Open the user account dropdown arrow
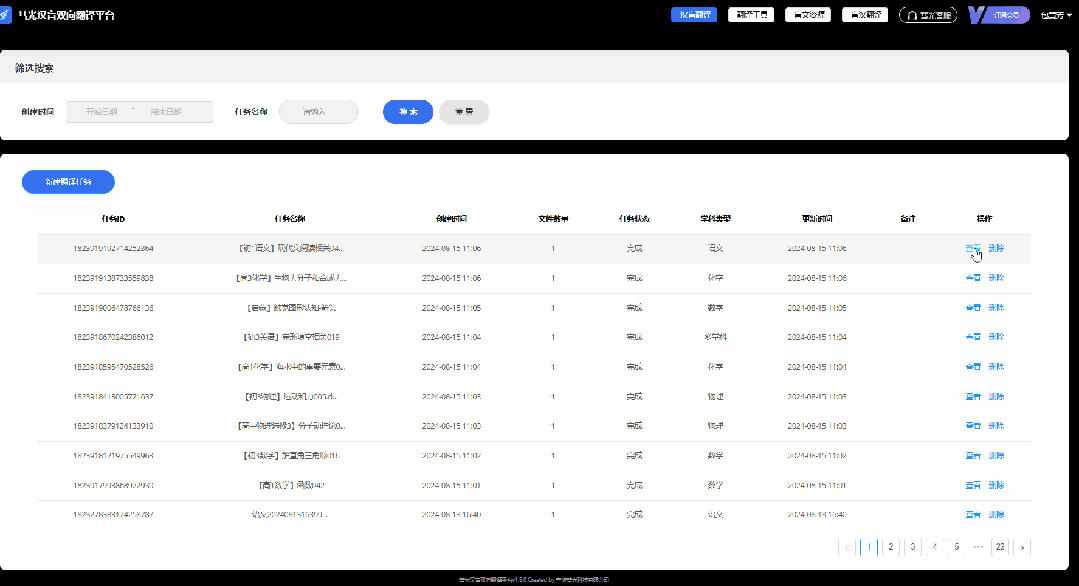This screenshot has width=1079, height=586. (1069, 15)
